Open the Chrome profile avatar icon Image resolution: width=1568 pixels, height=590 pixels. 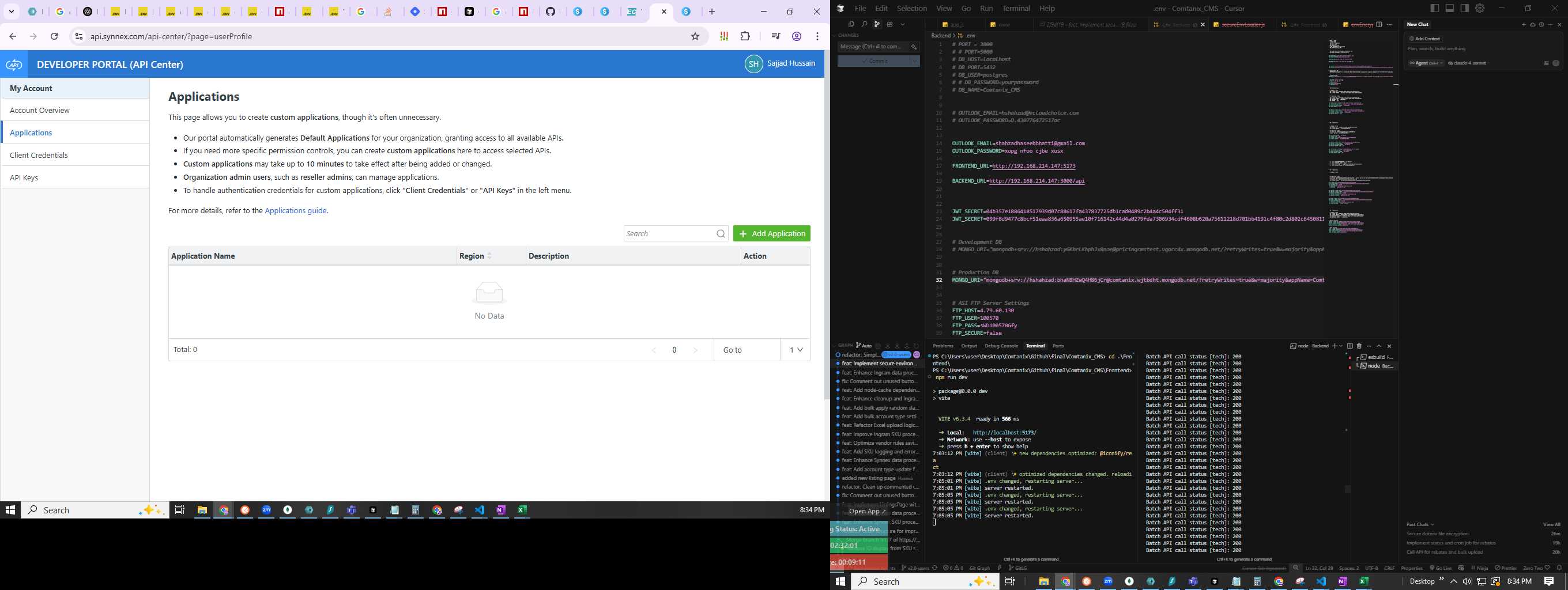pos(797,36)
